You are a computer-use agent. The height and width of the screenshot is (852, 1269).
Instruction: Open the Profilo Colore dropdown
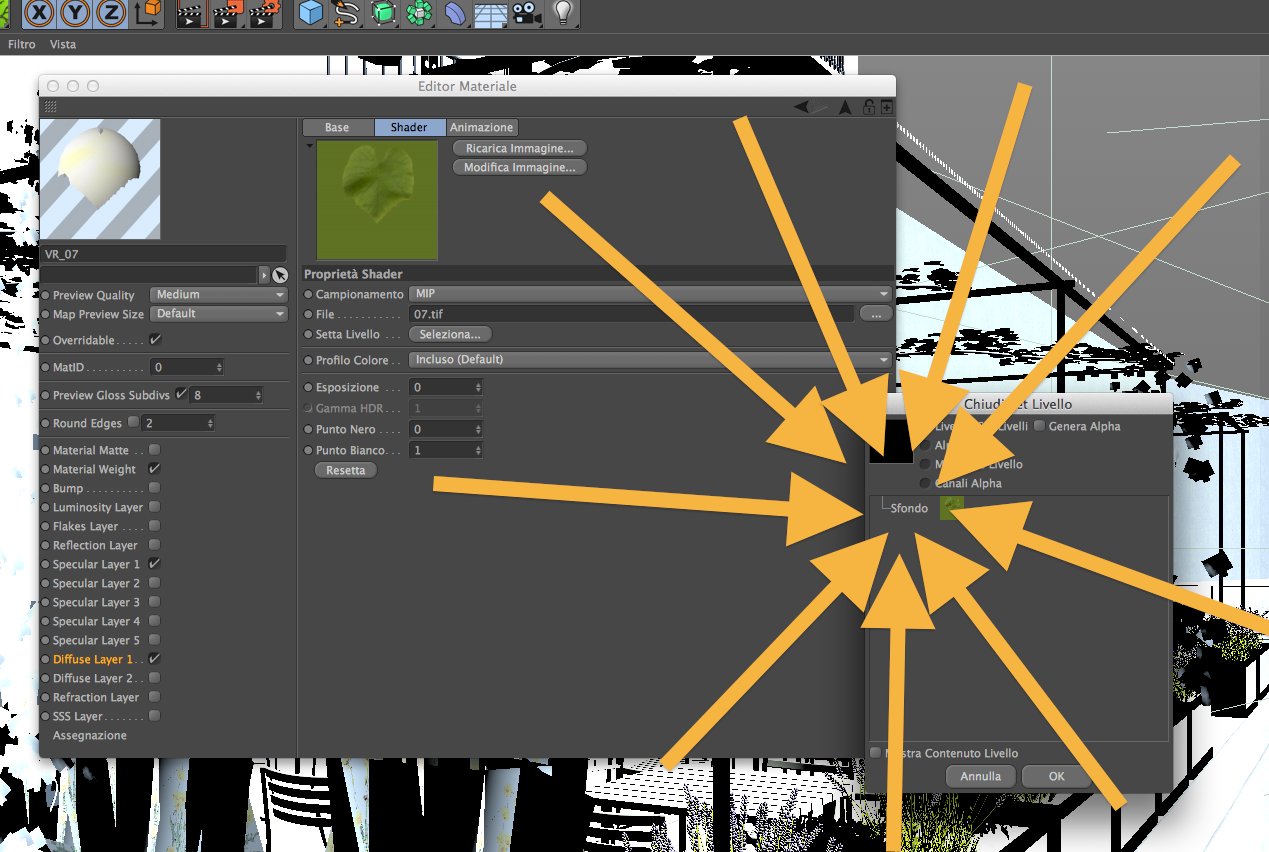(x=650, y=360)
